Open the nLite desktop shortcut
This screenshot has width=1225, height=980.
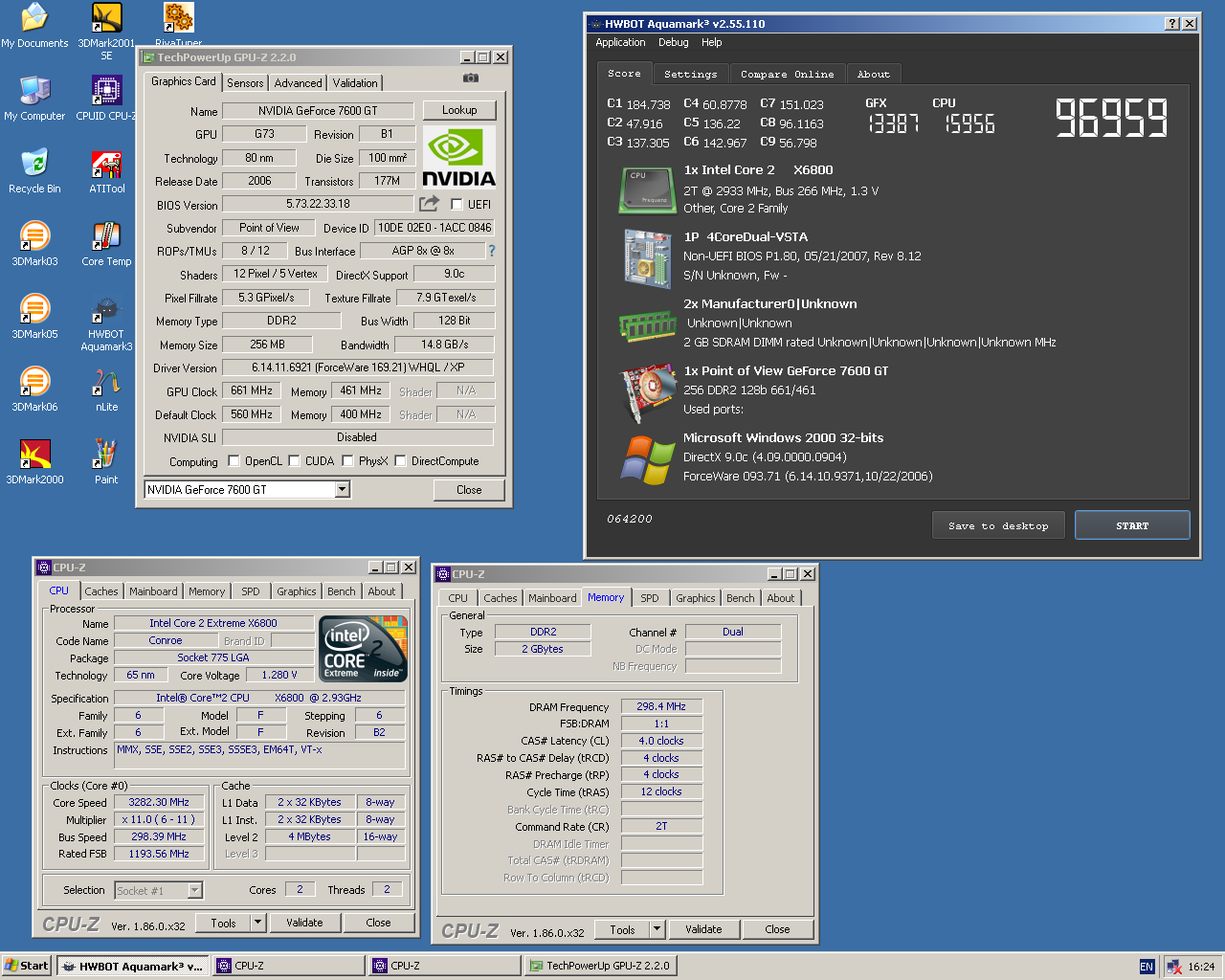[x=106, y=390]
